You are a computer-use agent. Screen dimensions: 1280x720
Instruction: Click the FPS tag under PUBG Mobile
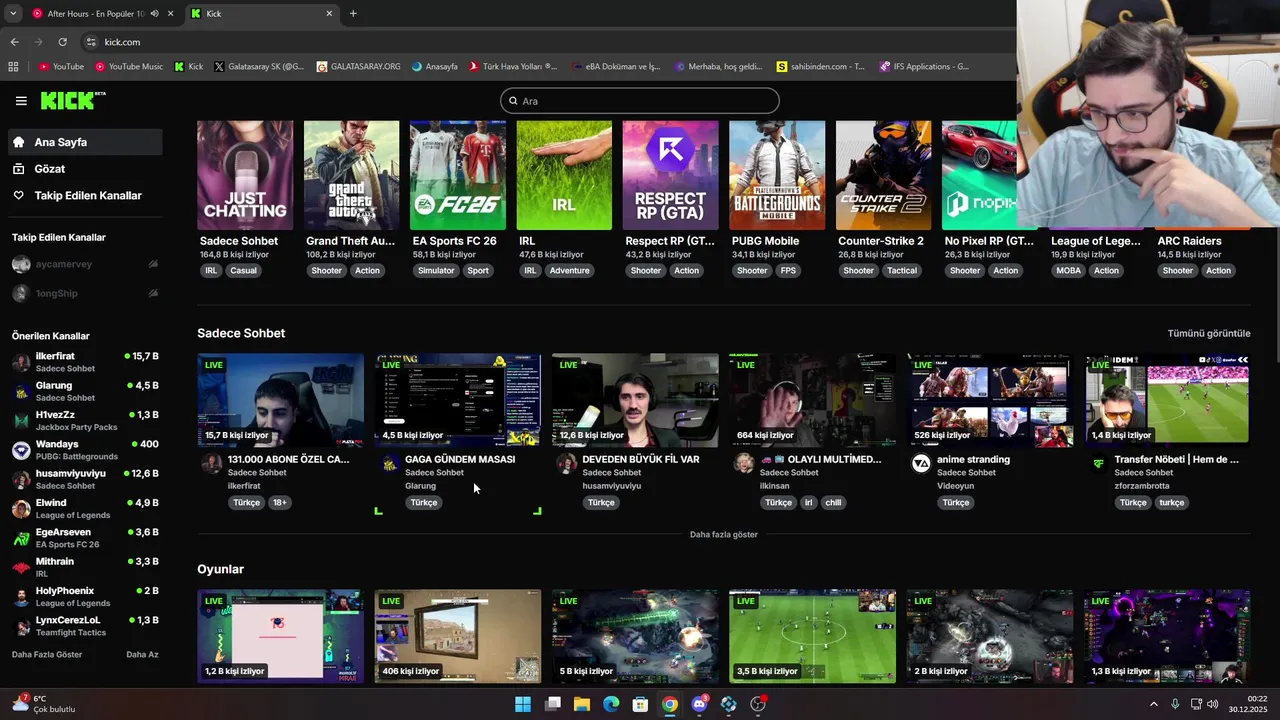point(788,271)
